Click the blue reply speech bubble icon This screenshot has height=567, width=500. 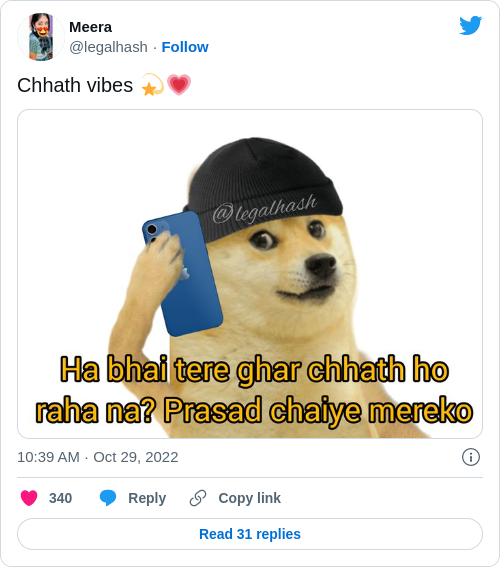click(x=108, y=498)
